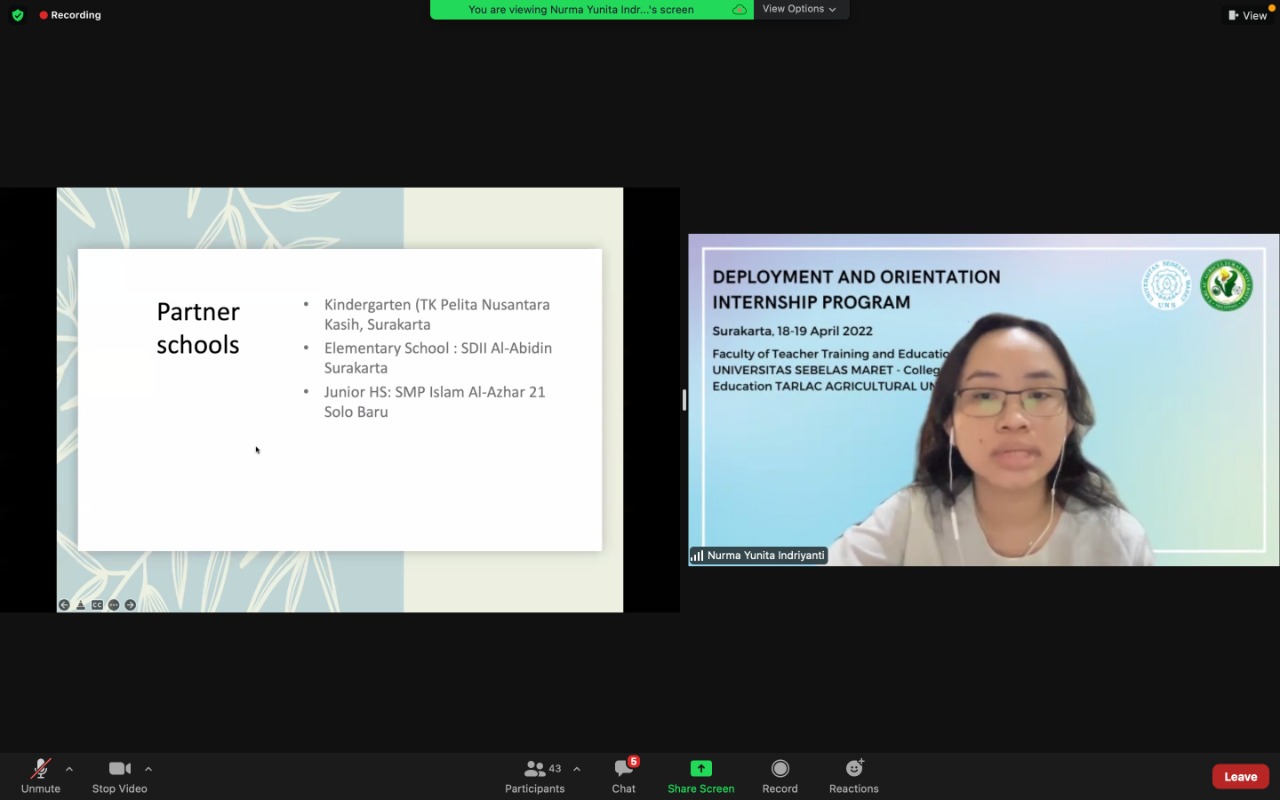Click the green Share Screen icon

pos(701,768)
